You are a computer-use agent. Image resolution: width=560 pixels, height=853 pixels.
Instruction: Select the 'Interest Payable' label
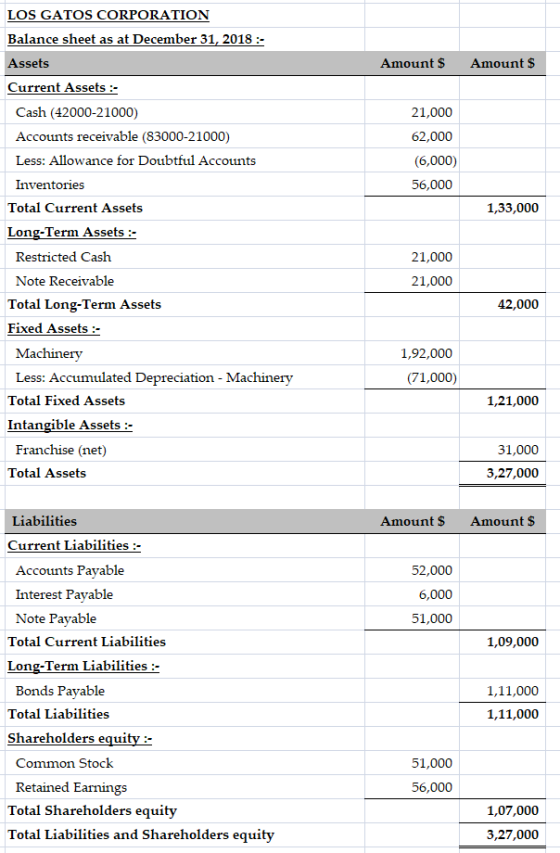tap(64, 595)
